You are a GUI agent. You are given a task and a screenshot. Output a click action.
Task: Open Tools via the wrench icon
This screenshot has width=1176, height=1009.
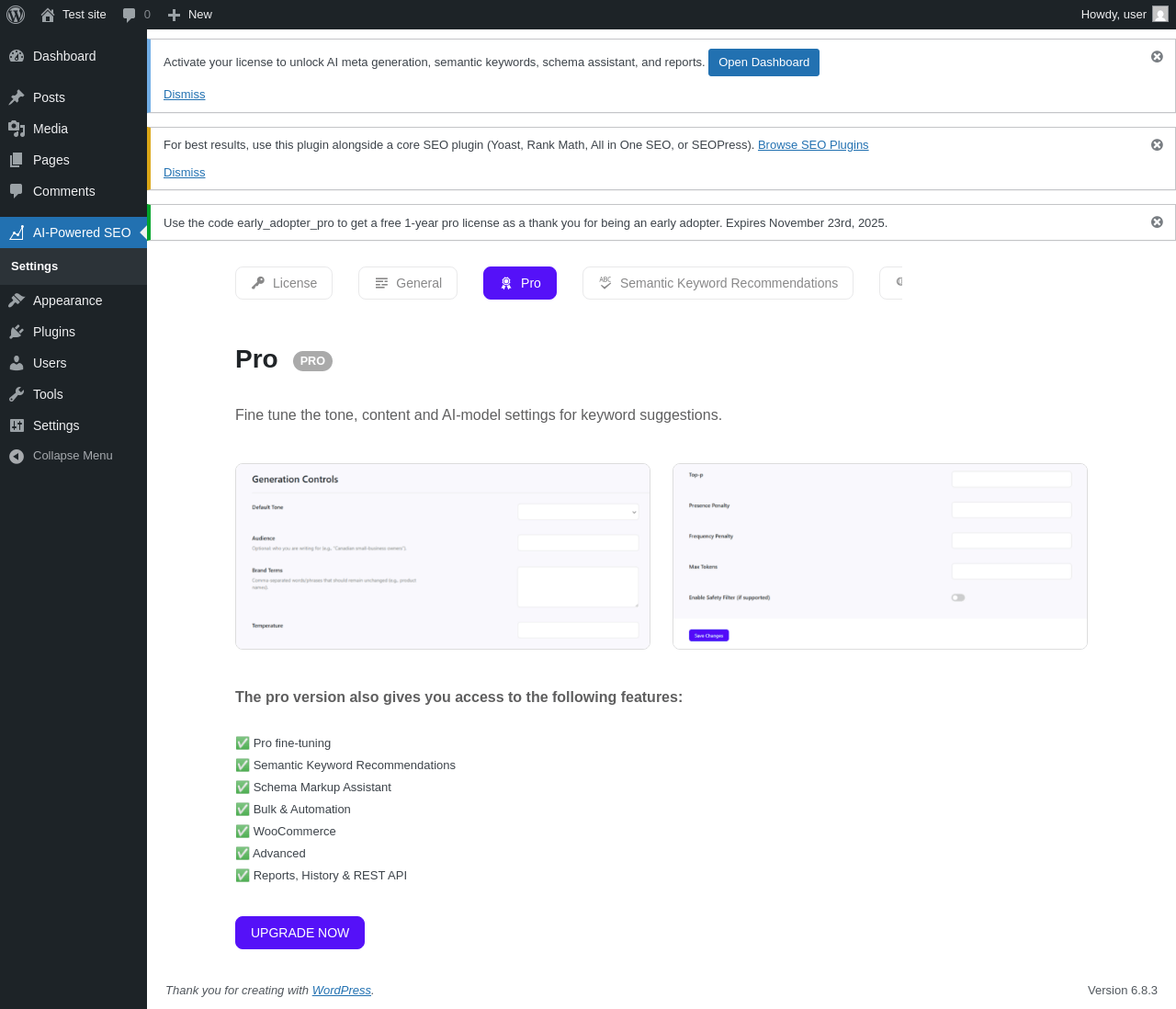click(17, 394)
